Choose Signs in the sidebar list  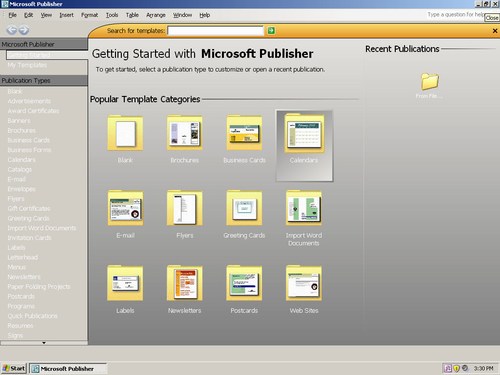[15, 335]
